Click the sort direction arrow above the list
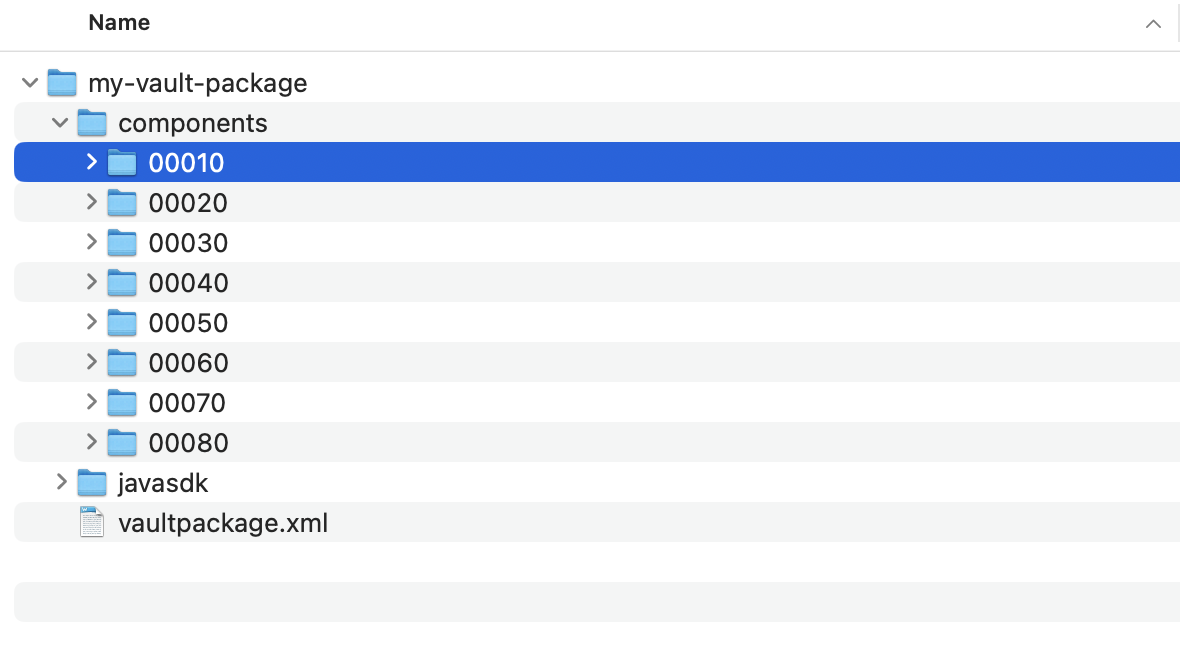Screen dimensions: 1180x648 (1152, 22)
